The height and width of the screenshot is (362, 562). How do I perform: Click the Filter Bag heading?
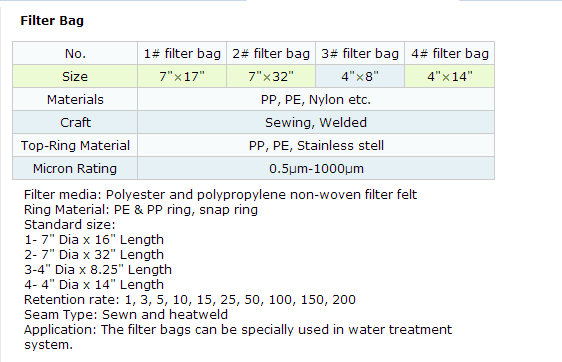pos(52,21)
